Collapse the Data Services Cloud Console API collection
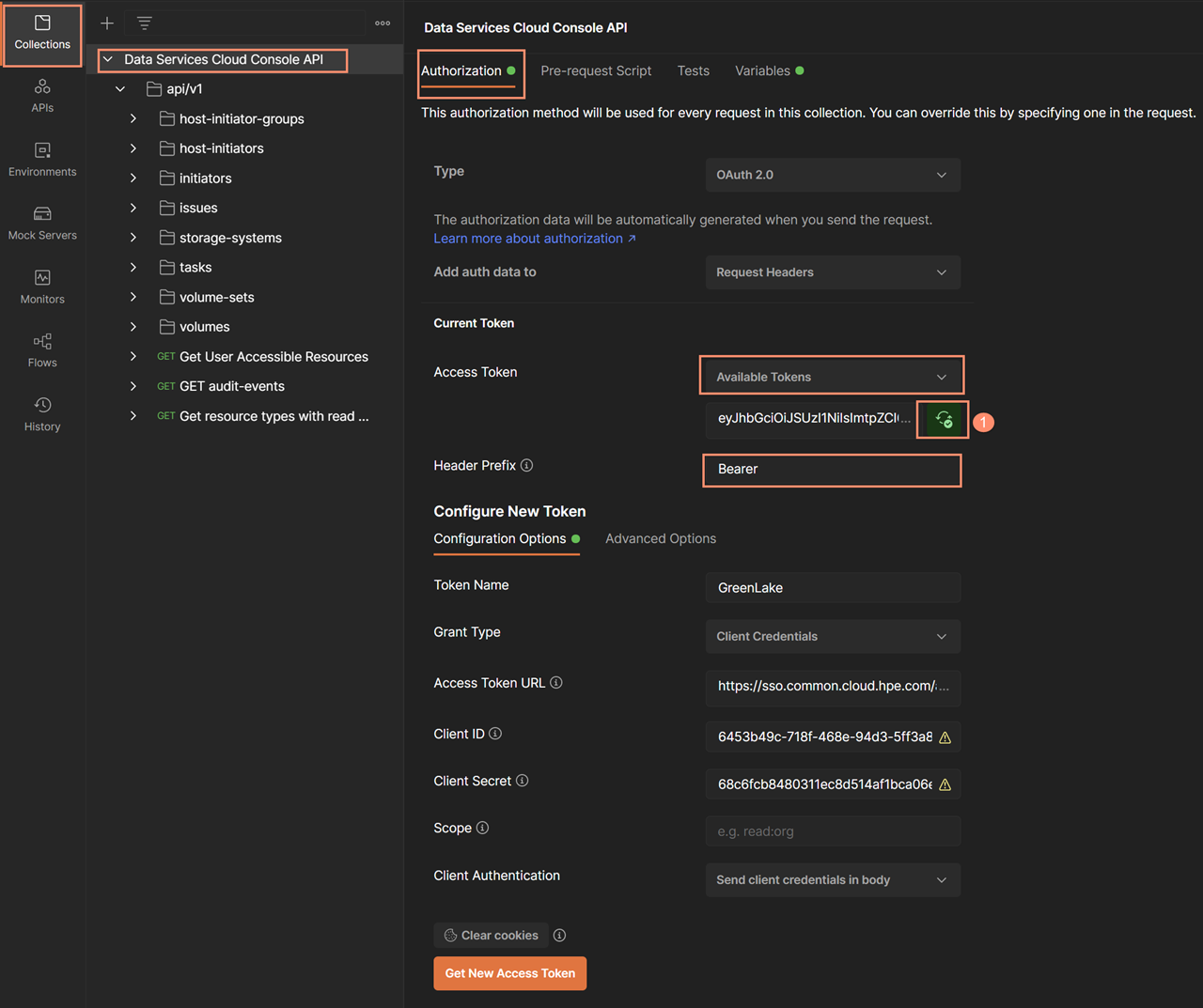 tap(108, 59)
